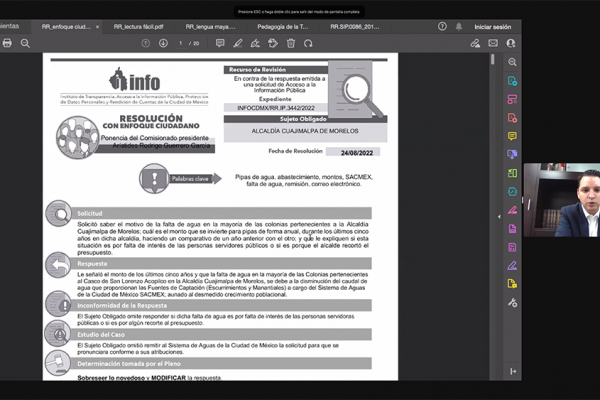600x400 pixels.
Task: Open the red Create PDF tool in the sidebar
Action: (x=512, y=118)
